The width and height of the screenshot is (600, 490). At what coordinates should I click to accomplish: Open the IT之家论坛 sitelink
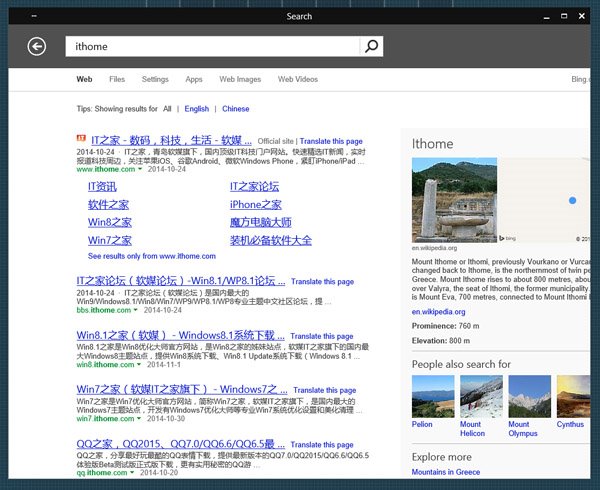[254, 187]
